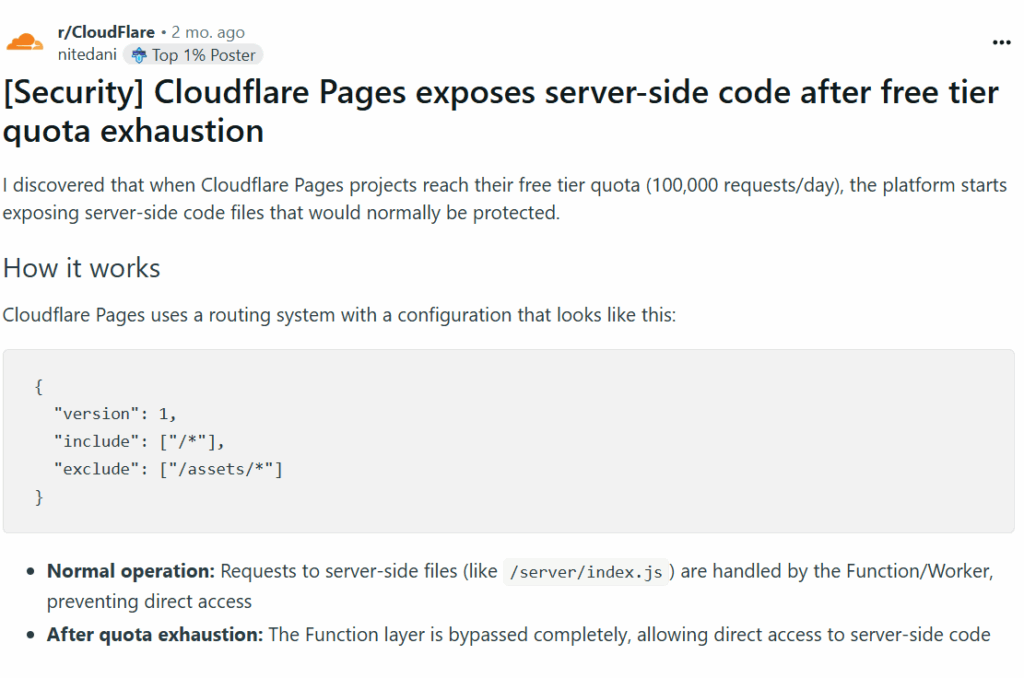Open the post titled Cloudflare Pages exposes server-side code
Image resolution: width=1024 pixels, height=678 pixels.
point(500,110)
